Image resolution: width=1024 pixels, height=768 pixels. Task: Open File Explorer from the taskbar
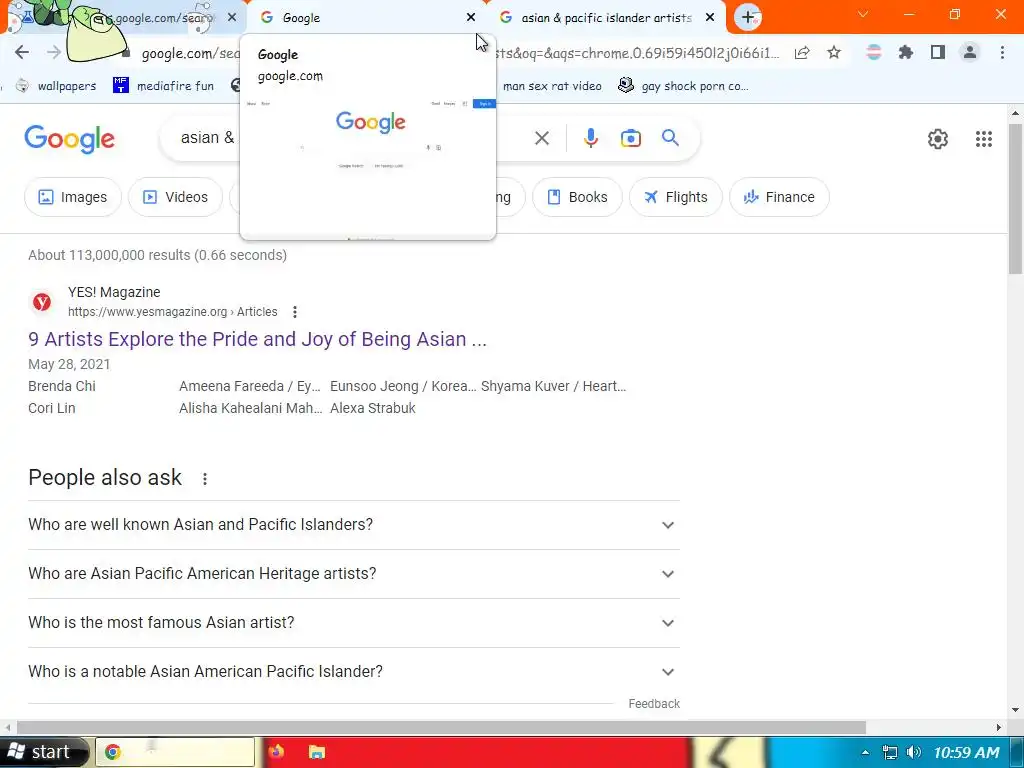click(x=317, y=752)
